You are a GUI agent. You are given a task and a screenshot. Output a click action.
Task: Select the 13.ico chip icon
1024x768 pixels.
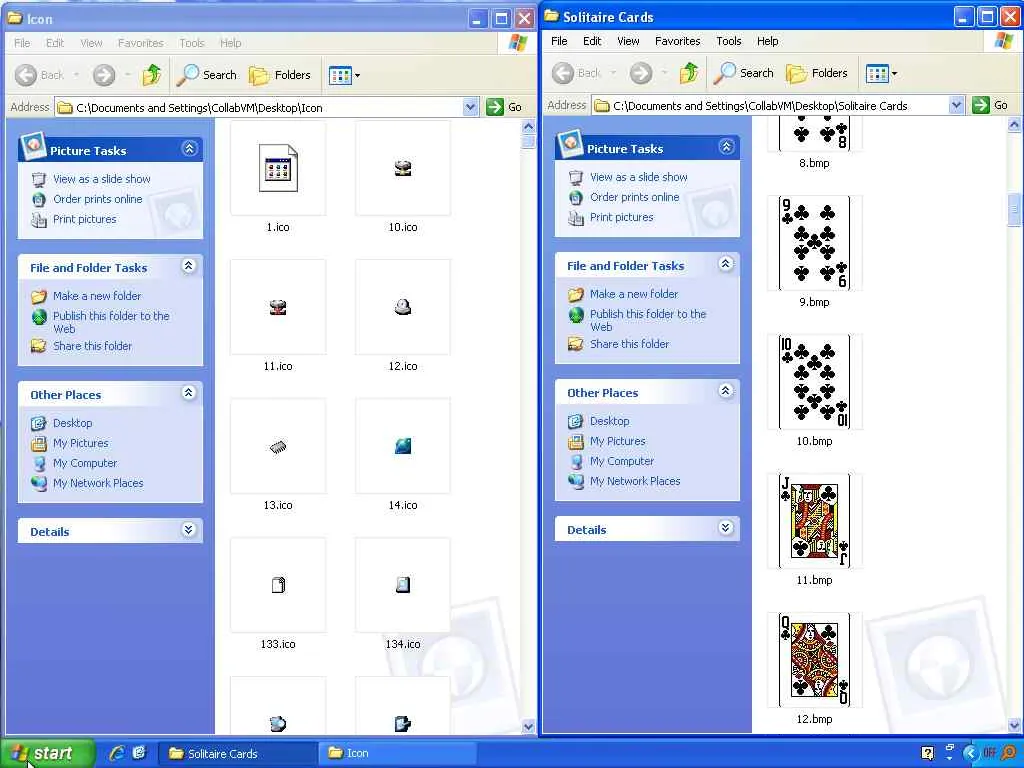pos(278,446)
